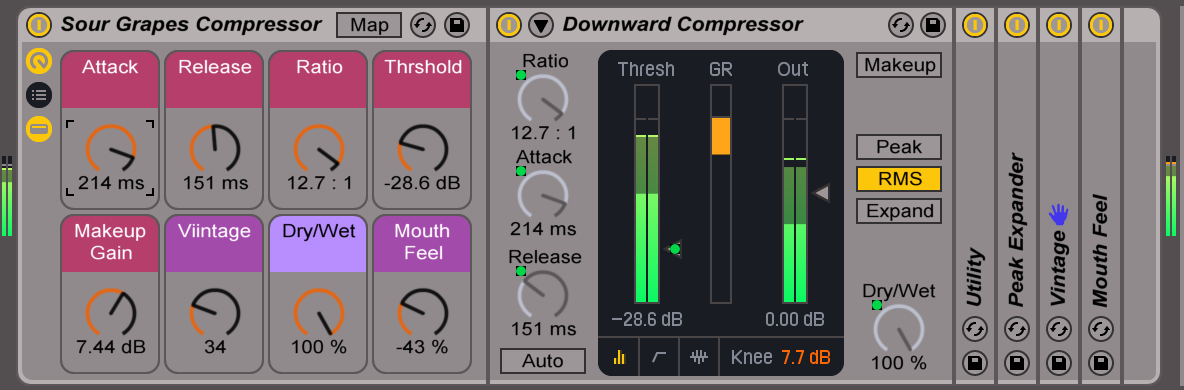Select the Expand mode

coord(899,211)
